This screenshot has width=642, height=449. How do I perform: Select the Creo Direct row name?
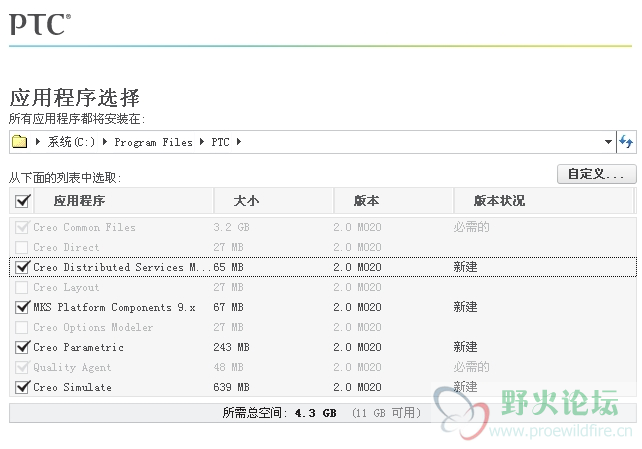tap(66, 247)
